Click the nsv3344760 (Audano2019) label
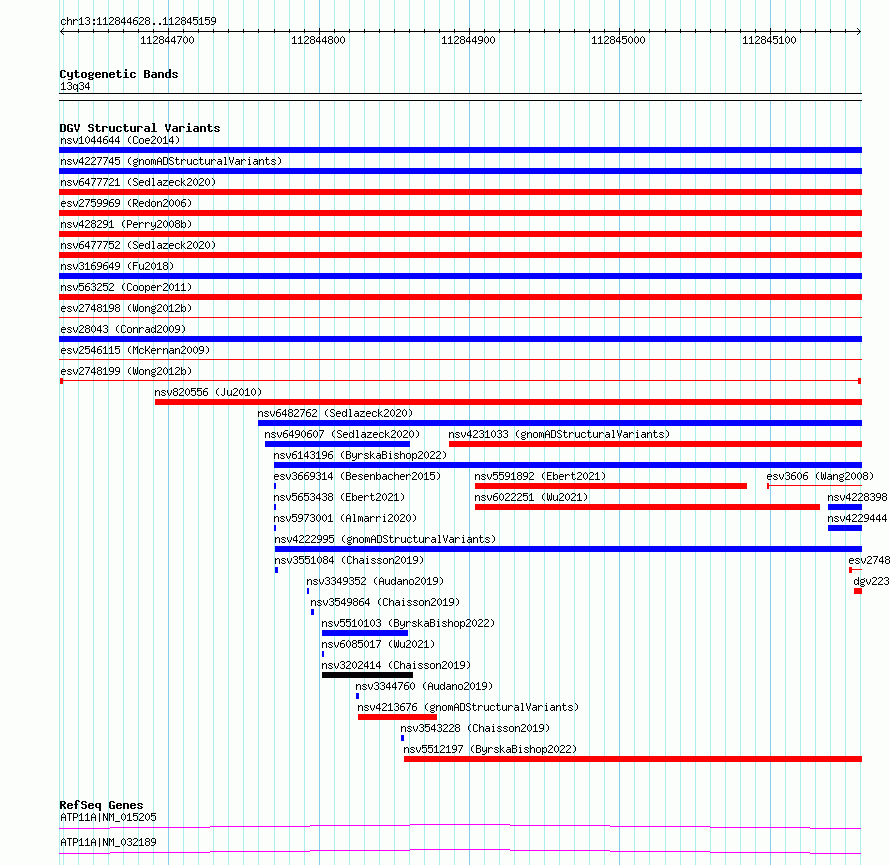 click(424, 686)
